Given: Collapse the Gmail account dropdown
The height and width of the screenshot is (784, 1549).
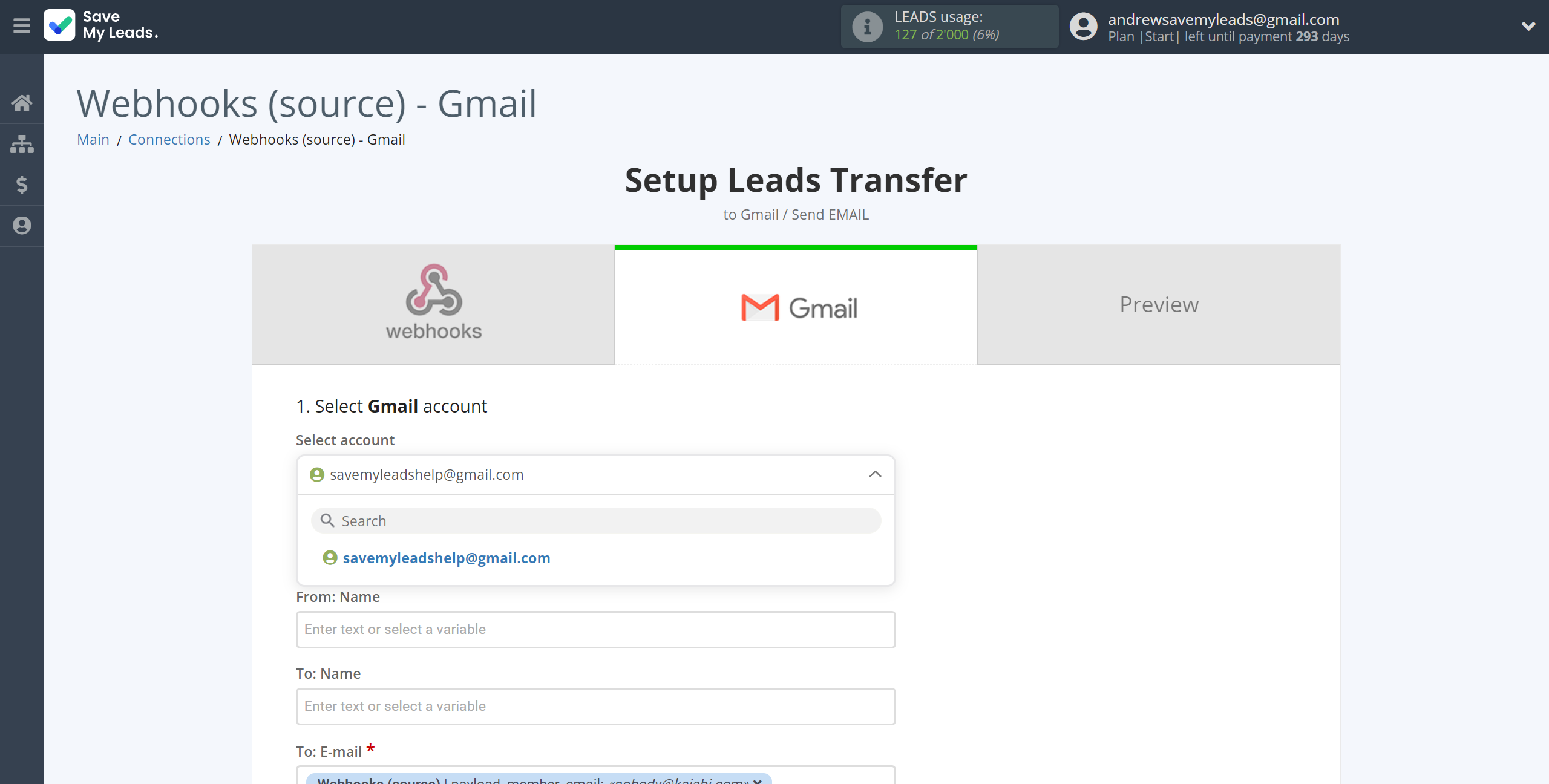Looking at the screenshot, I should click(876, 474).
